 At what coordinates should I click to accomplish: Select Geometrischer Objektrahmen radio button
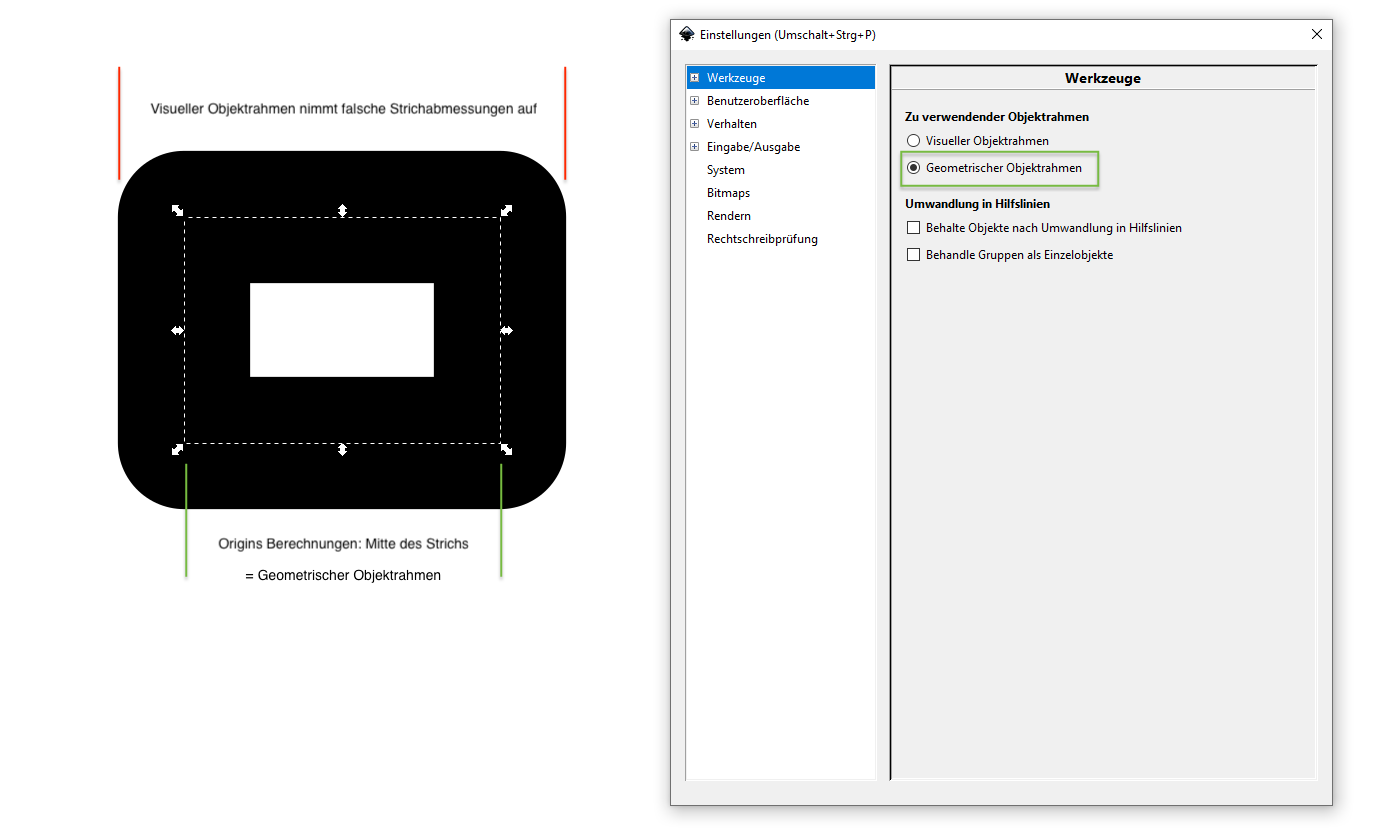pos(913,168)
